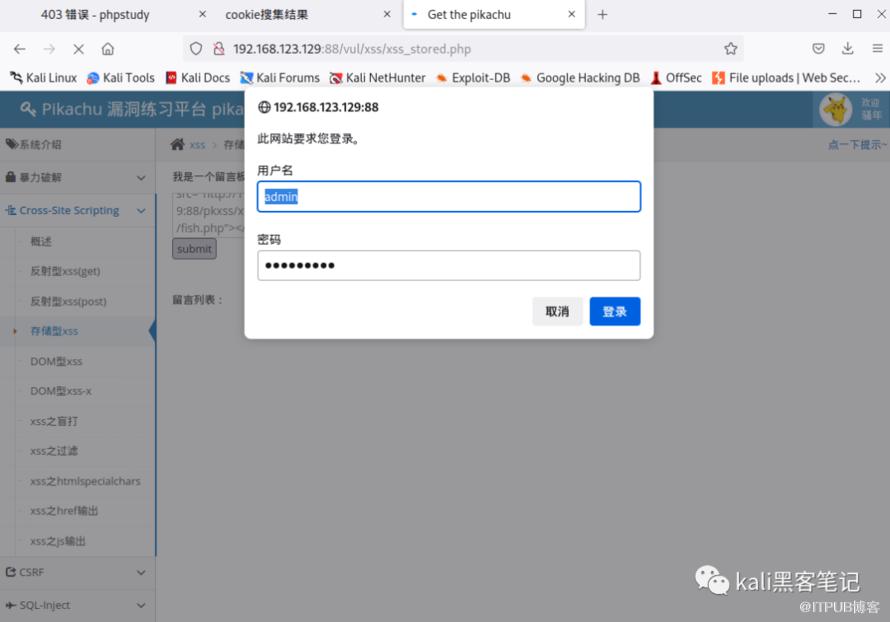Select 存储型xss in the sidebar
The image size is (890, 622).
click(54, 331)
